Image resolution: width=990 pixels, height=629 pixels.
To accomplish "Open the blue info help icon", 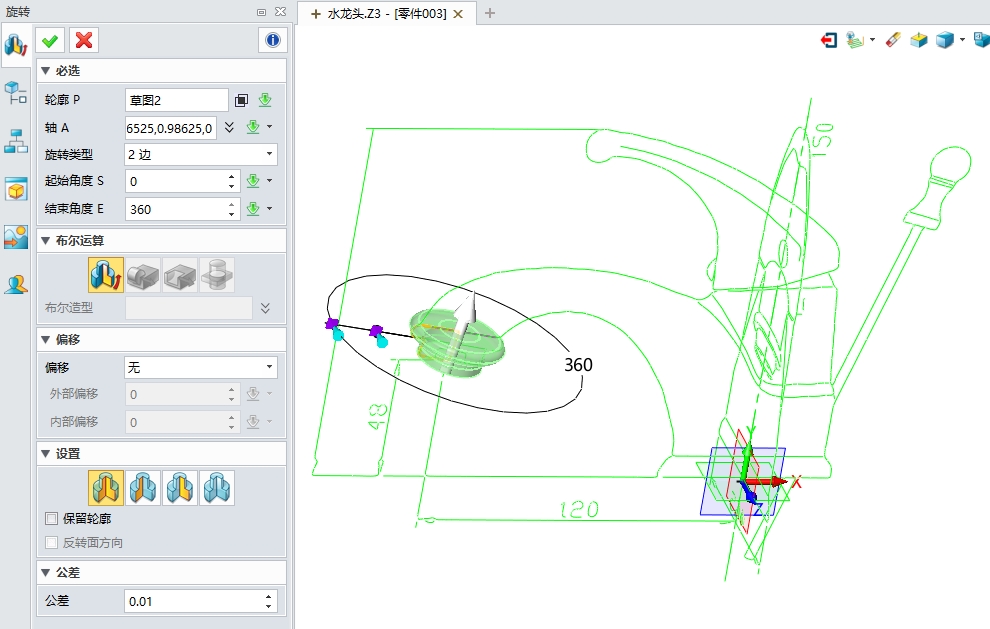I will tap(272, 40).
